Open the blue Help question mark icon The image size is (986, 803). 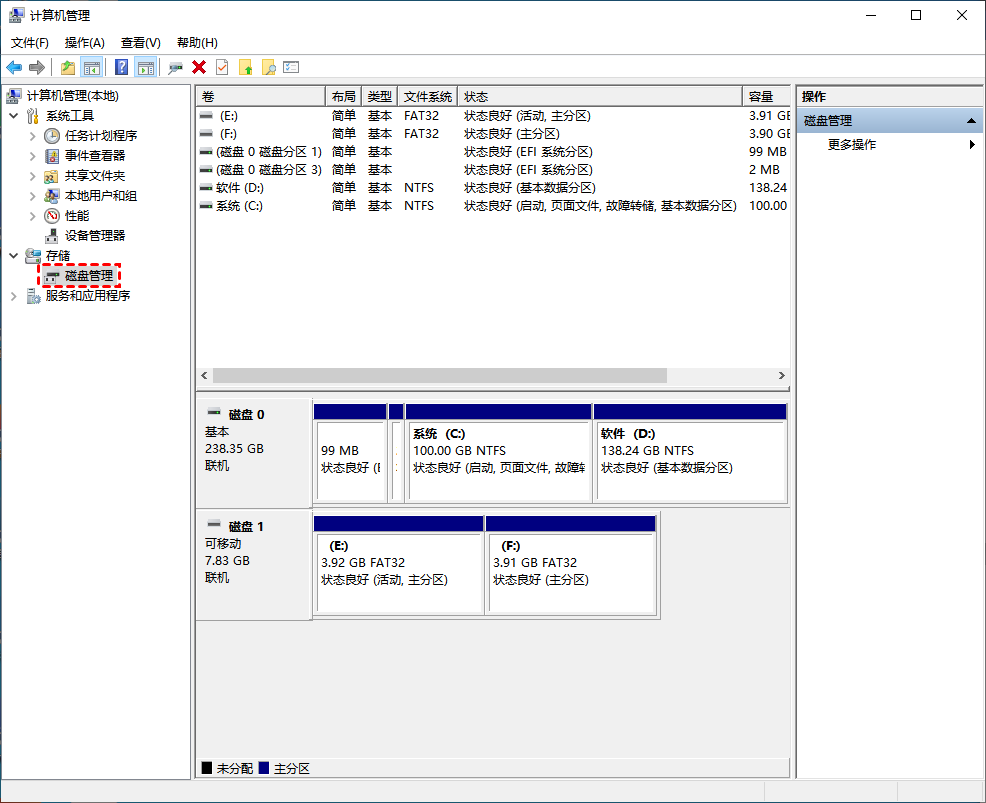click(122, 67)
